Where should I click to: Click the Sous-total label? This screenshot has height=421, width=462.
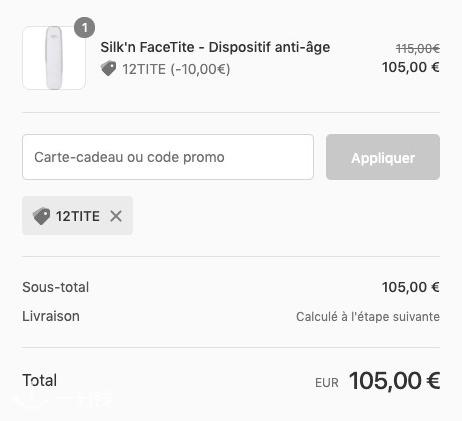[56, 287]
